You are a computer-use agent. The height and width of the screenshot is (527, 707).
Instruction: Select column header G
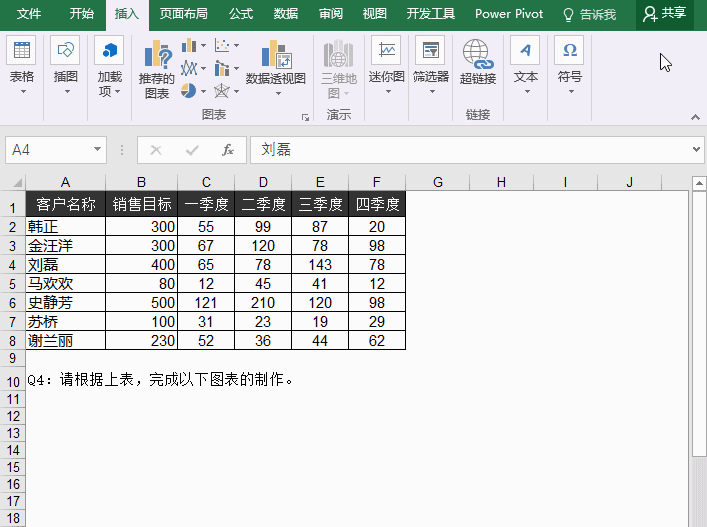click(x=438, y=181)
